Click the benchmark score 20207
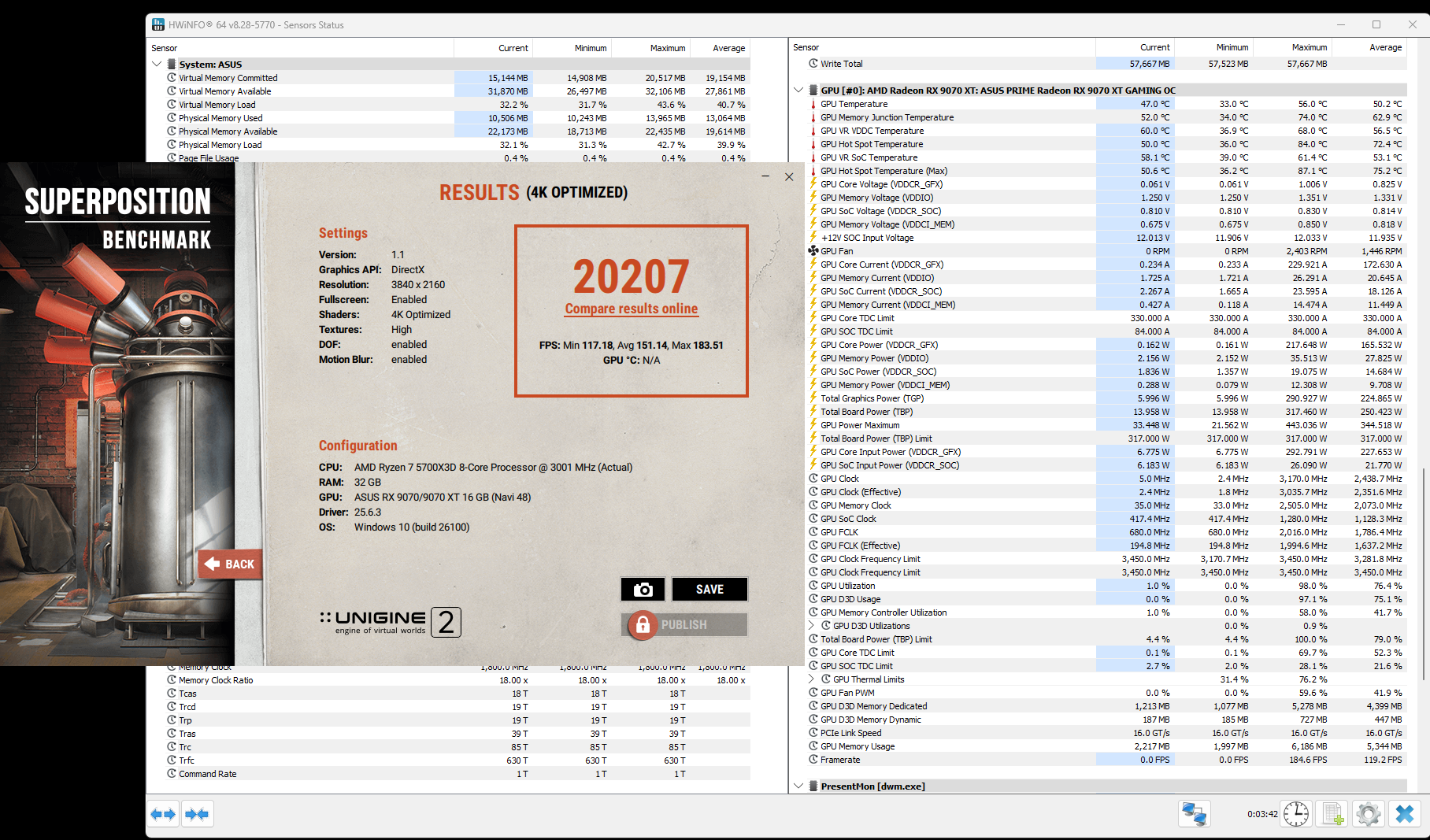The image size is (1430, 840). (x=632, y=276)
